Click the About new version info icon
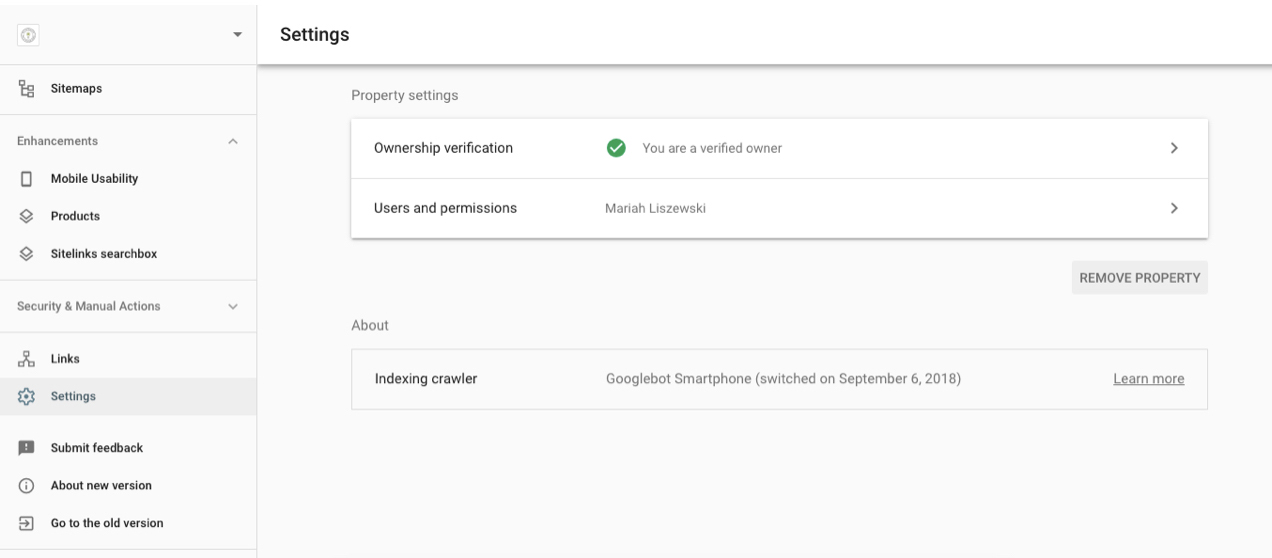Image resolution: width=1272 pixels, height=558 pixels. point(27,486)
